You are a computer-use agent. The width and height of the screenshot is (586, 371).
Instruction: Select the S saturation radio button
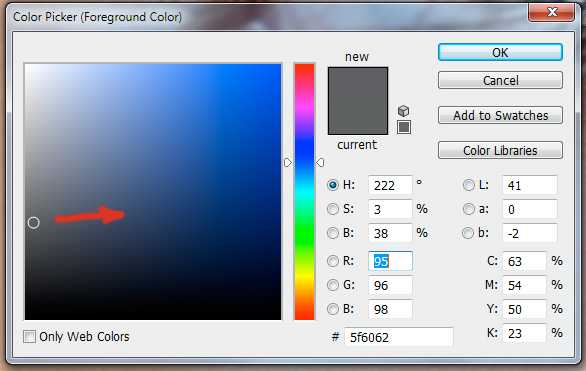pyautogui.click(x=333, y=209)
